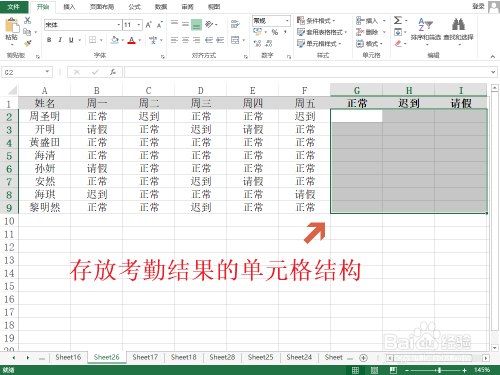This screenshot has width=500, height=375.
Task: Click the cell Borders icon
Action: click(93, 40)
